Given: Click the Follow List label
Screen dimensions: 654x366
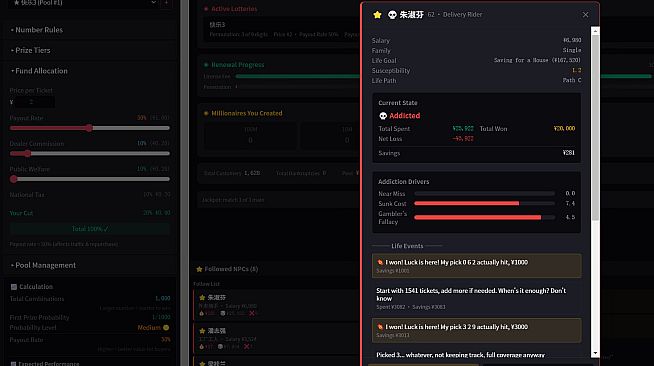Looking at the screenshot, I should click(206, 284).
